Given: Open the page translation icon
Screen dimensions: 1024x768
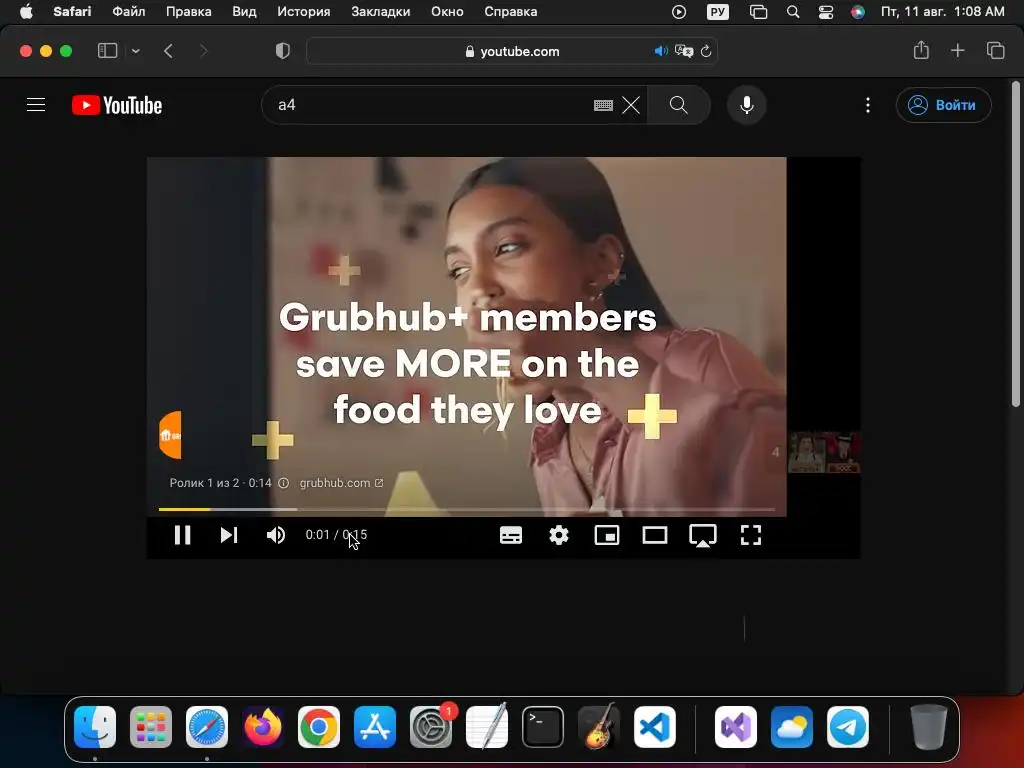Looking at the screenshot, I should pyautogui.click(x=684, y=51).
